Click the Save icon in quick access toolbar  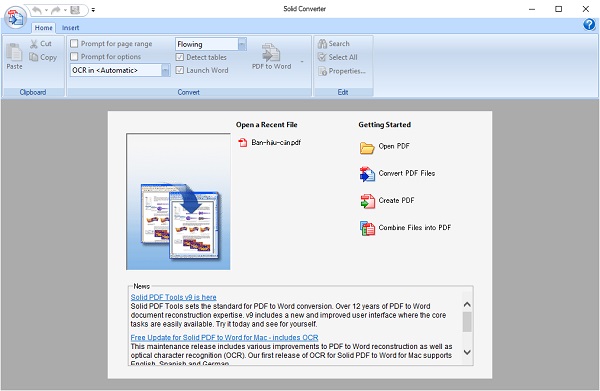75,10
